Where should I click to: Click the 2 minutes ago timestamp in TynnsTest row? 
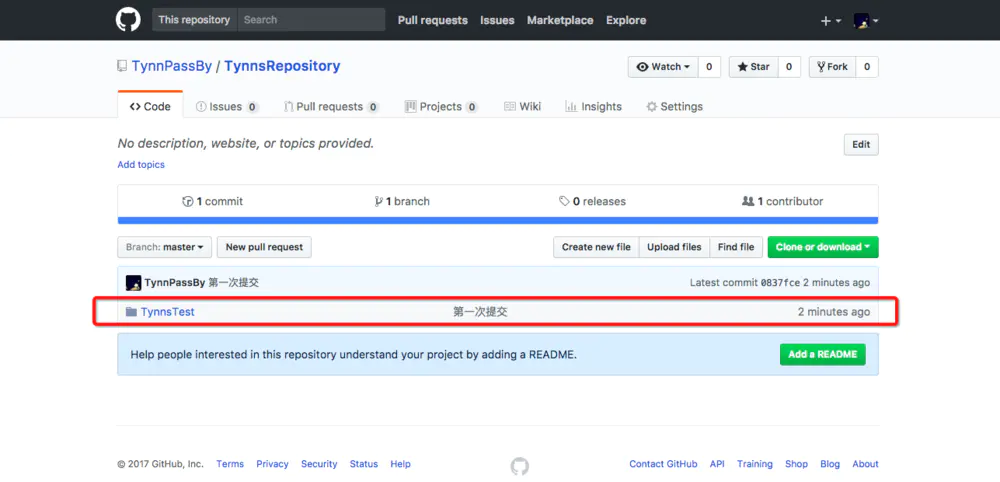(x=834, y=312)
